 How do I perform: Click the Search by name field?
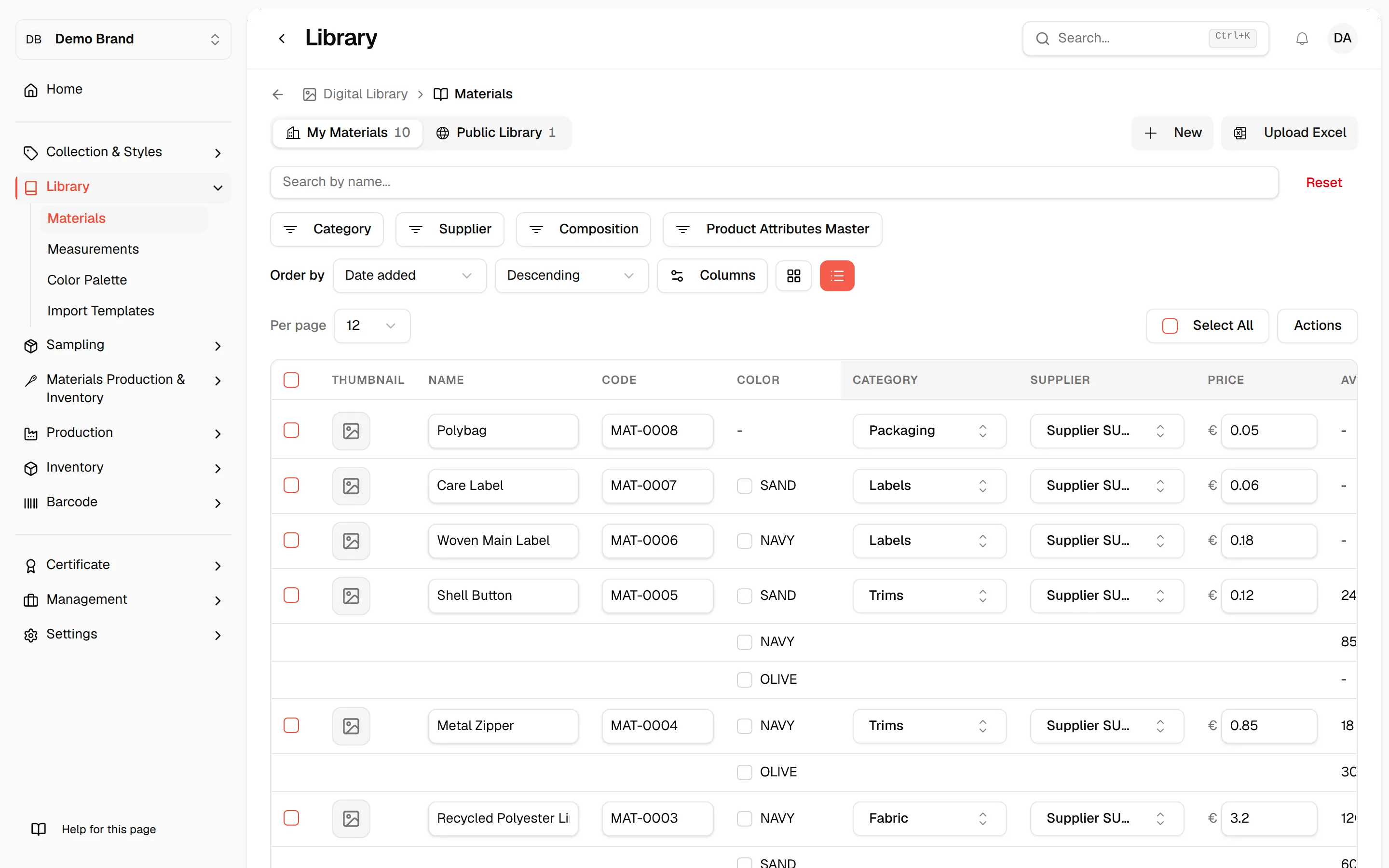[774, 182]
